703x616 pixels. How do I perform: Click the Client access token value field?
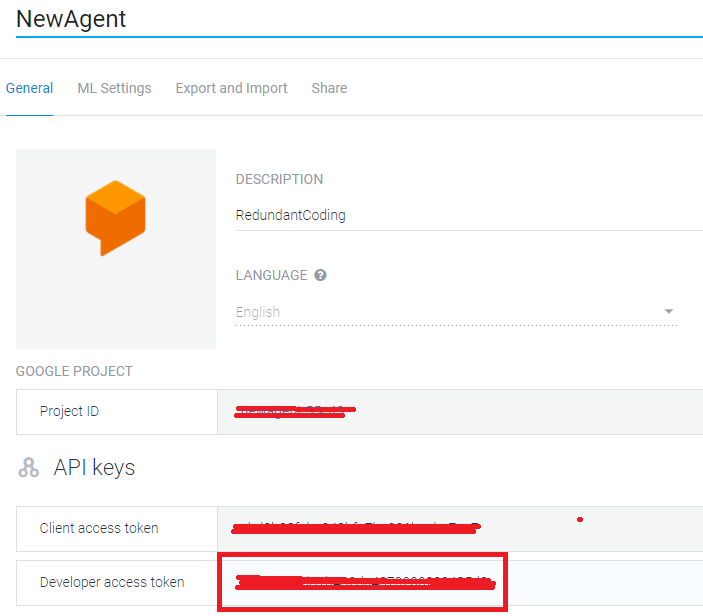(x=460, y=529)
